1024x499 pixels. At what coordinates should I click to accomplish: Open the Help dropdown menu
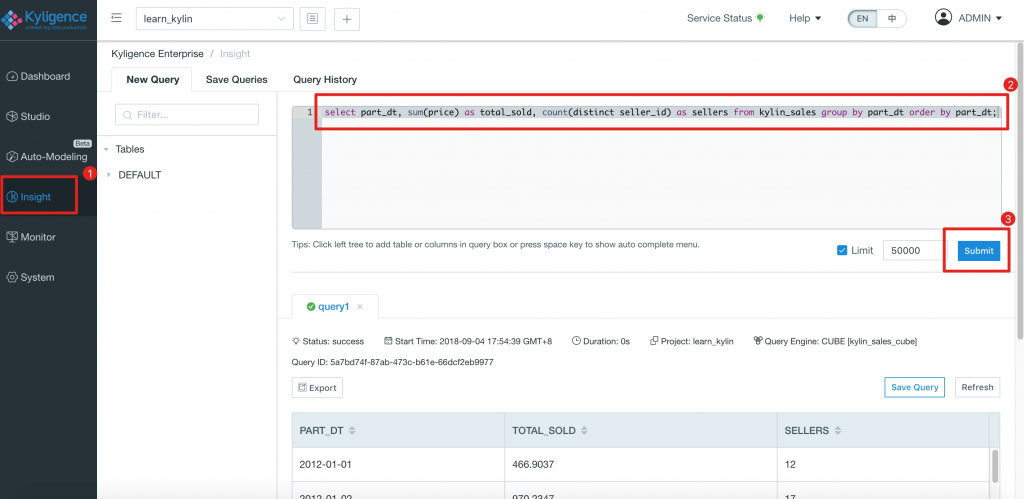[x=805, y=18]
